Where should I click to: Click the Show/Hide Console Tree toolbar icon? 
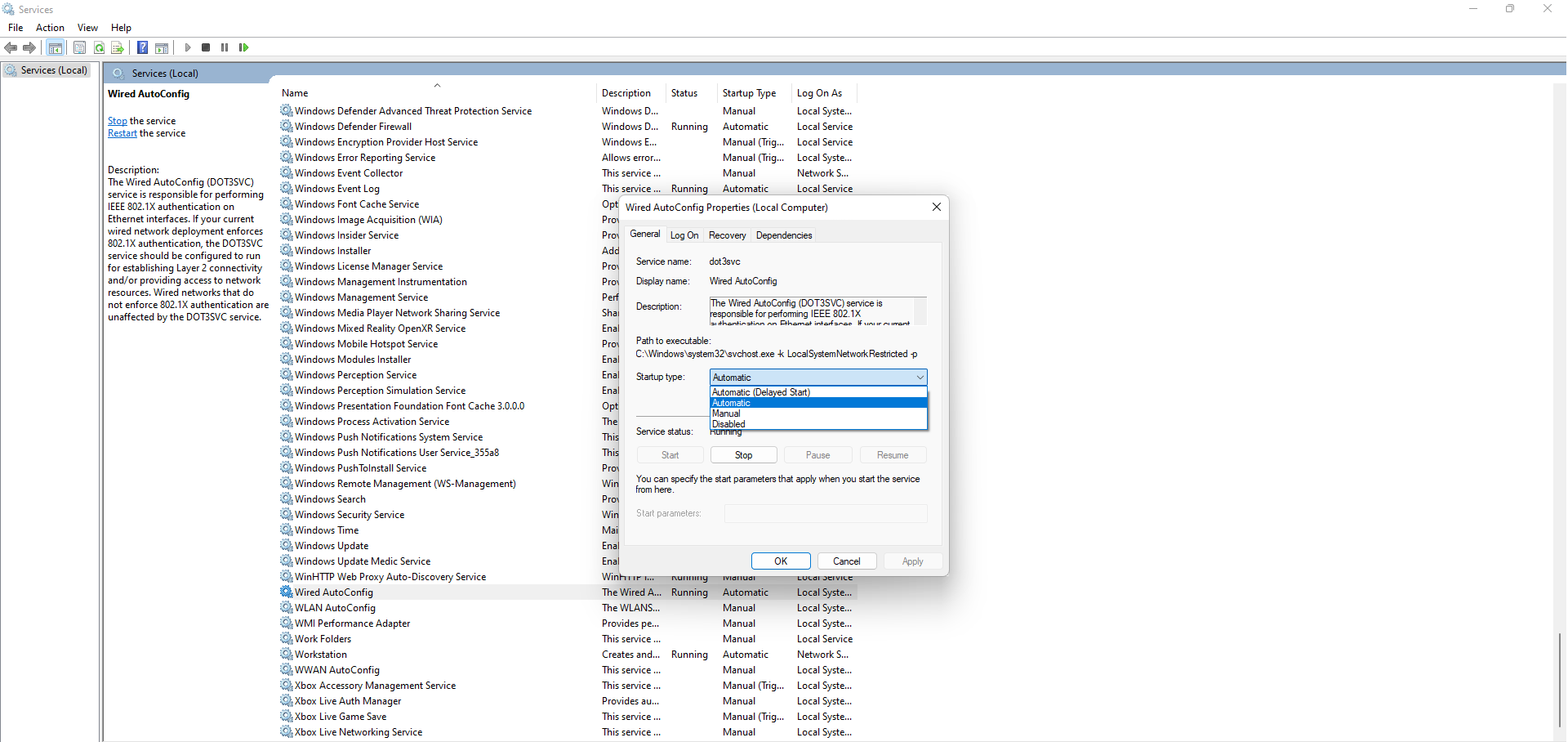55,47
